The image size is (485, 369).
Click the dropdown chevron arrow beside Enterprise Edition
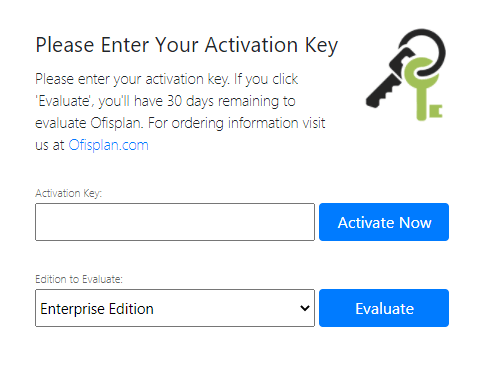(305, 308)
